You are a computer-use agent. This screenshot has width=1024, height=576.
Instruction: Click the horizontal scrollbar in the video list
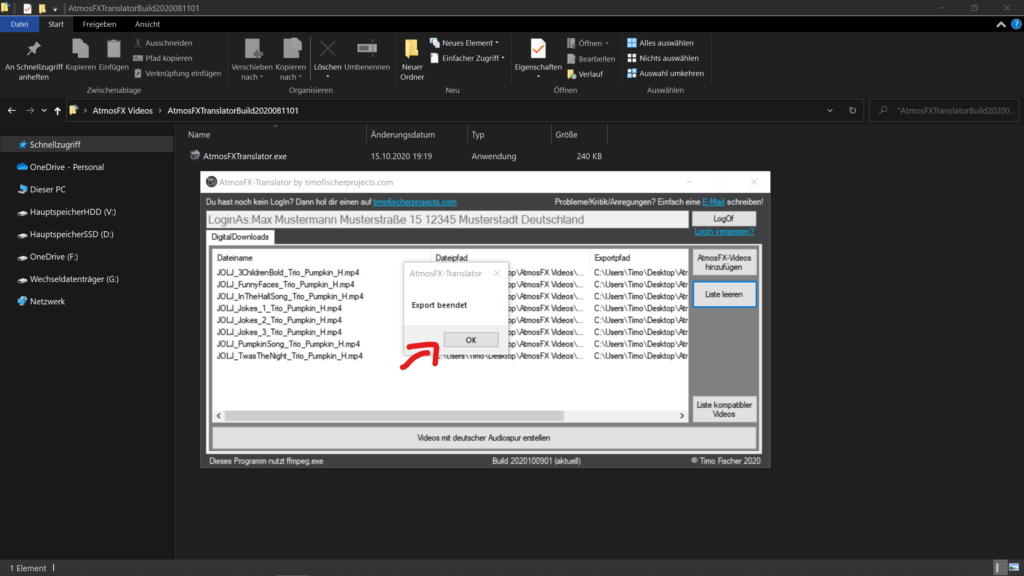point(394,416)
